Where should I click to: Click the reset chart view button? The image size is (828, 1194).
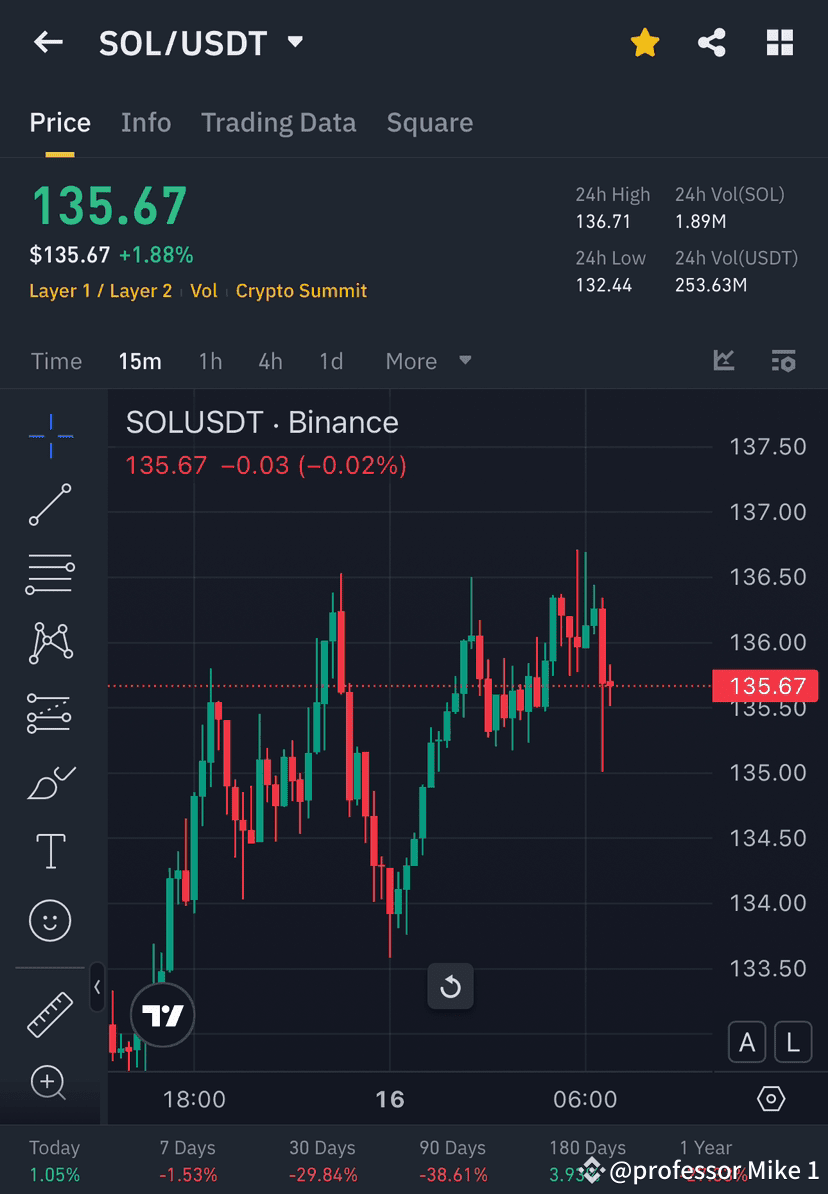pyautogui.click(x=451, y=986)
